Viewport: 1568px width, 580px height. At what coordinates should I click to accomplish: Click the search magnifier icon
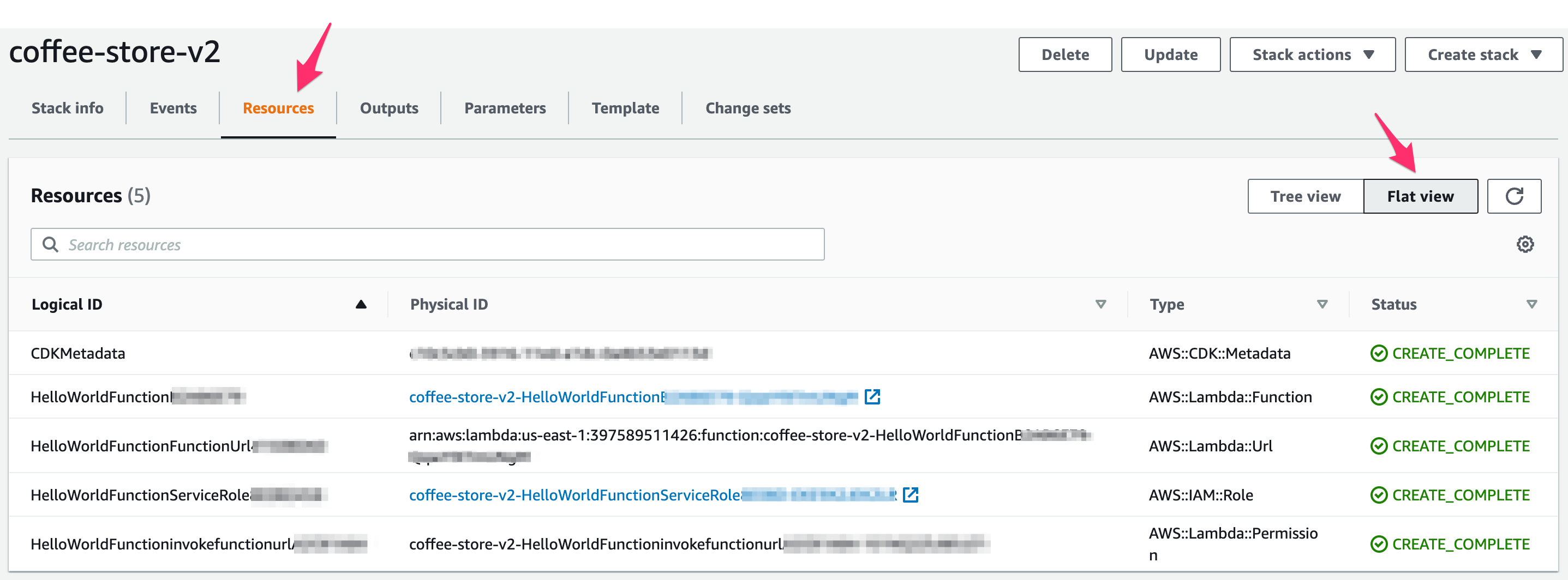pos(51,244)
